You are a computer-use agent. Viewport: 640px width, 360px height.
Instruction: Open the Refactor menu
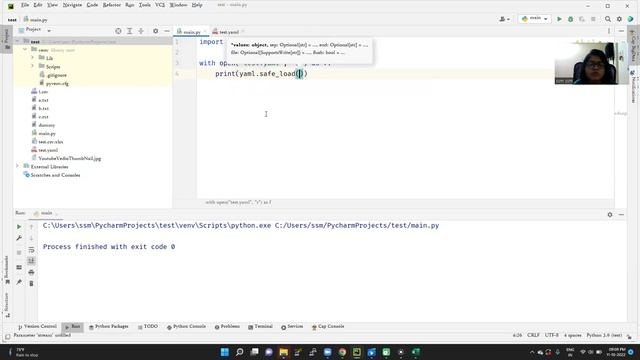[x=111, y=5]
